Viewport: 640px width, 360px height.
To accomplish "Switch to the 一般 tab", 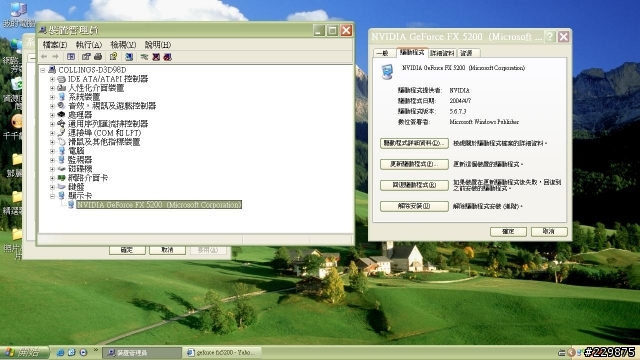I will (x=384, y=53).
